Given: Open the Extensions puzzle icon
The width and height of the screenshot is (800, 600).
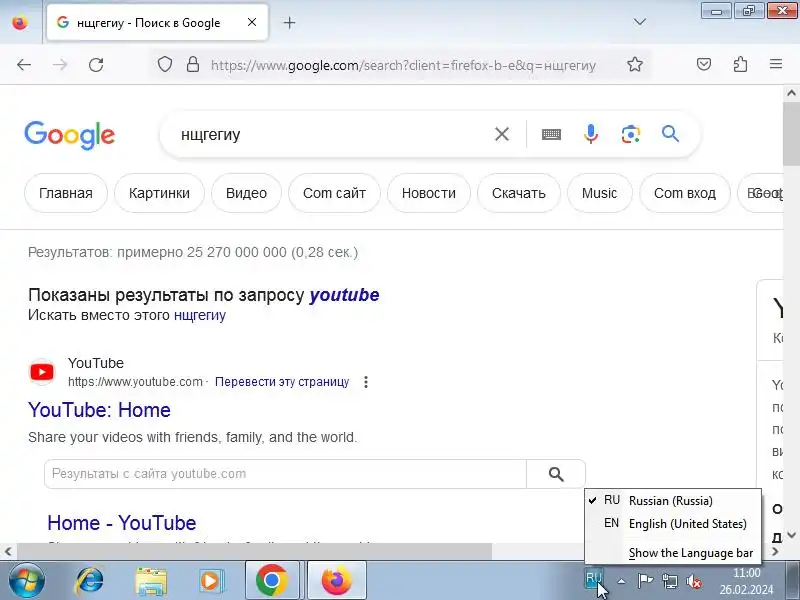Looking at the screenshot, I should coord(740,64).
